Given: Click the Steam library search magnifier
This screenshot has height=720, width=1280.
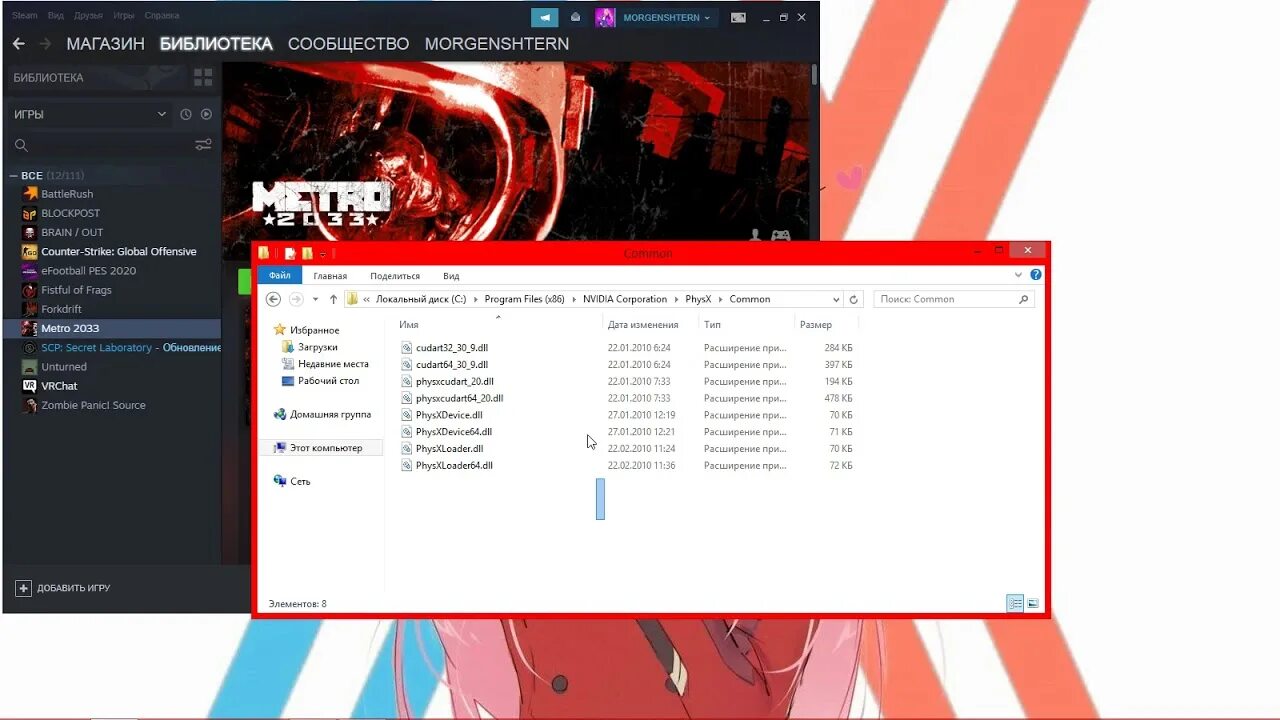Looking at the screenshot, I should click(x=21, y=145).
